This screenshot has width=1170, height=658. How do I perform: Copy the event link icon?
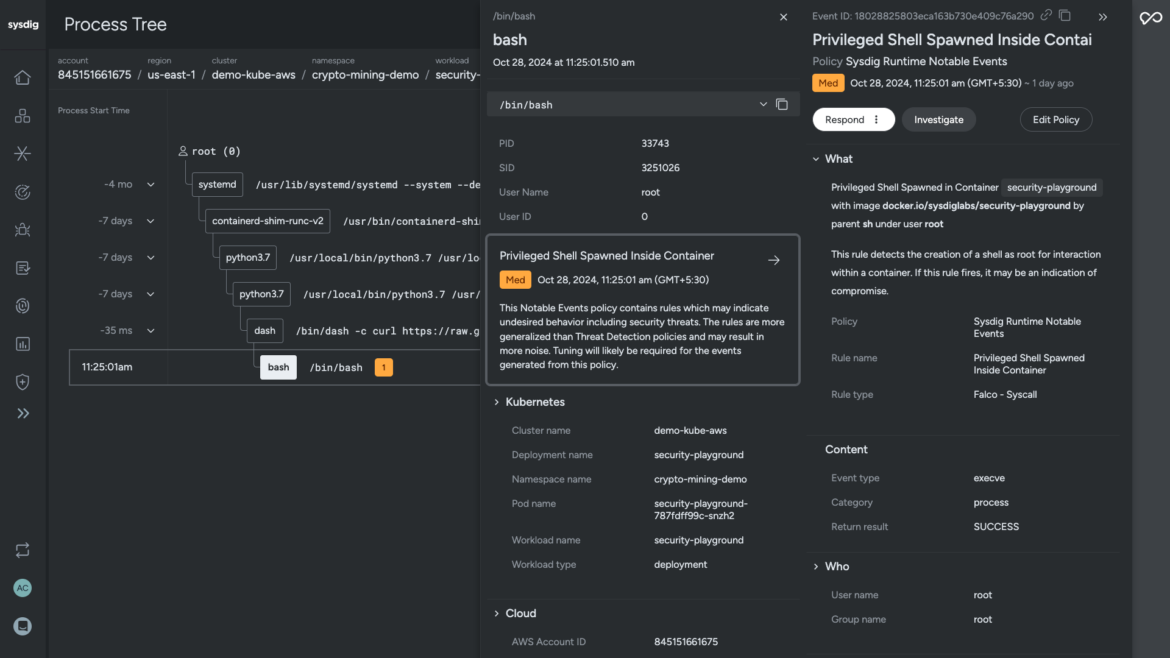click(x=1046, y=16)
